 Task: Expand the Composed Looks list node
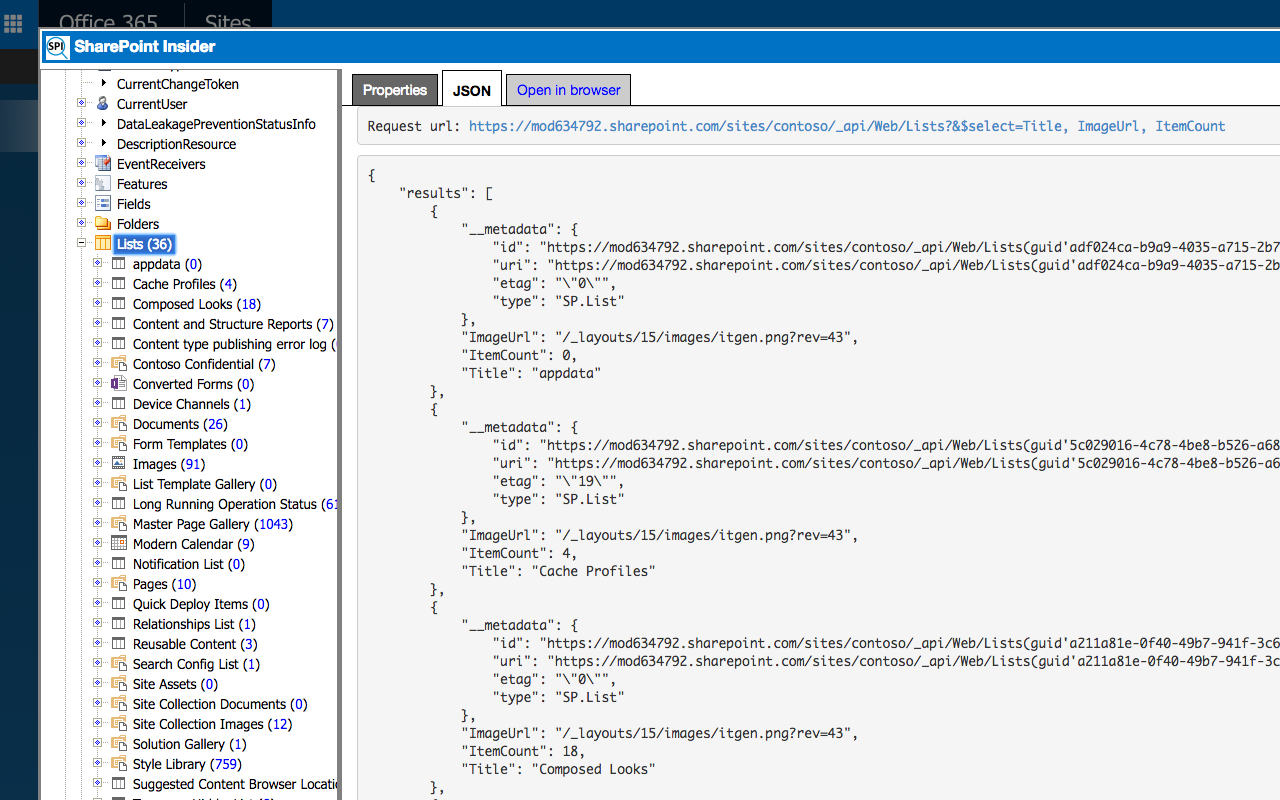pyautogui.click(x=98, y=303)
